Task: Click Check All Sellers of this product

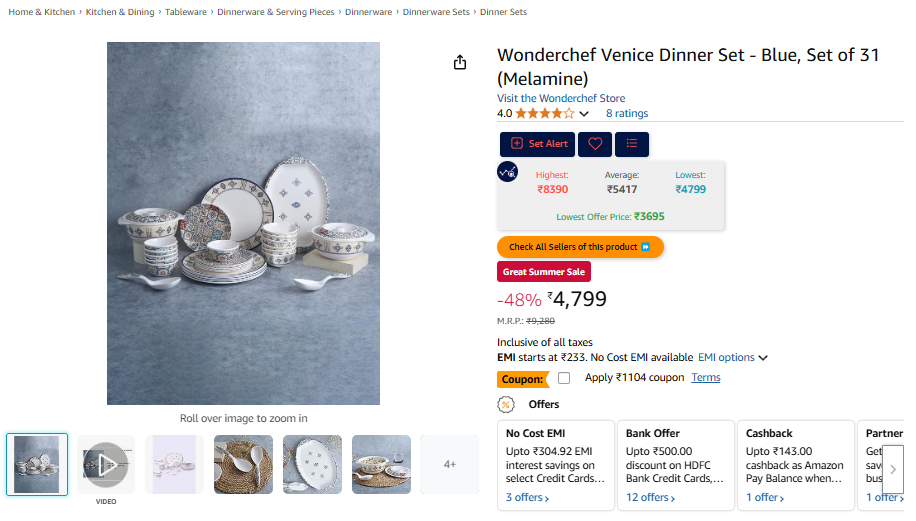Action: 580,247
